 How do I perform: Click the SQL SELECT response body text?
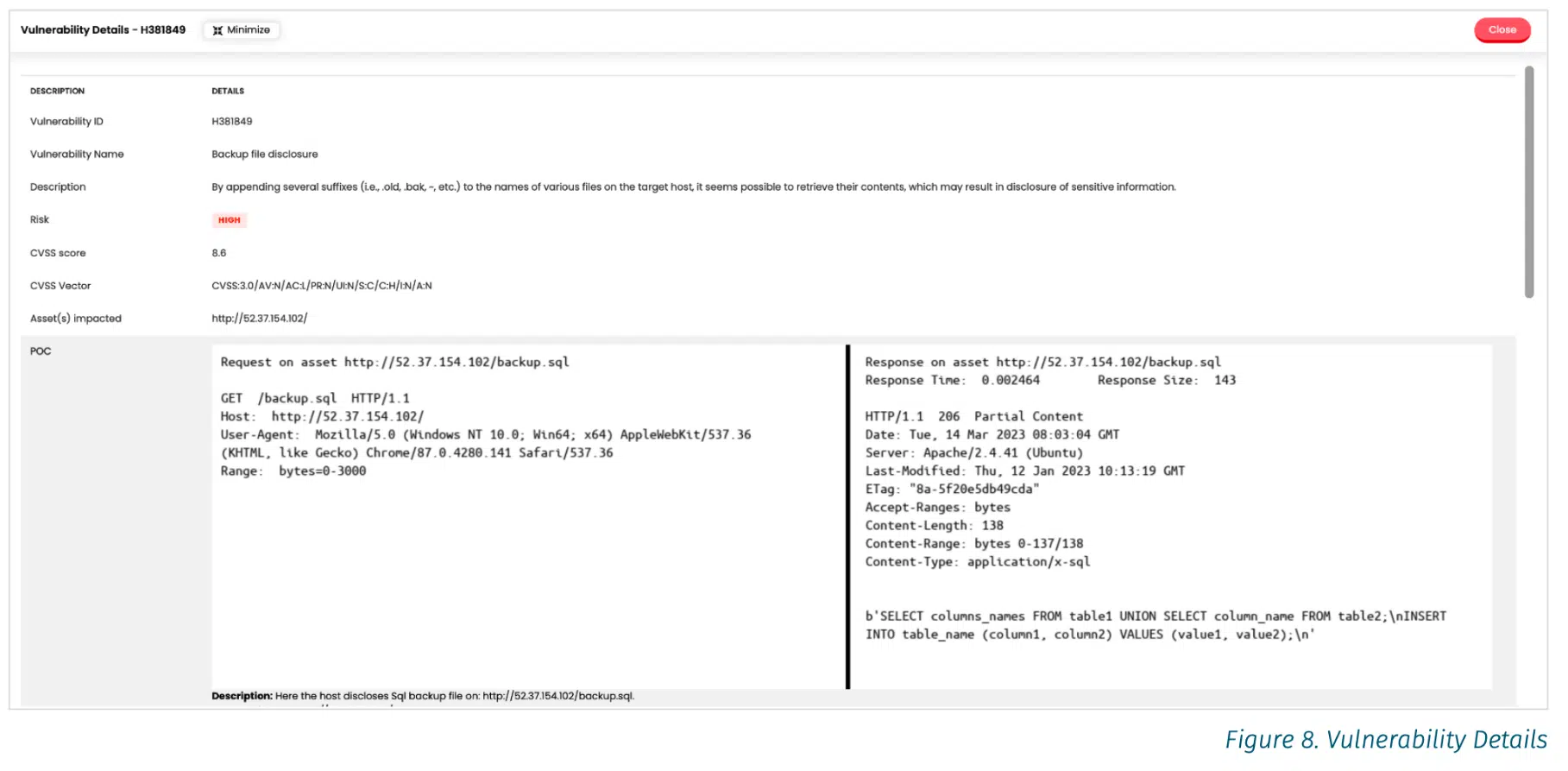click(x=1156, y=626)
